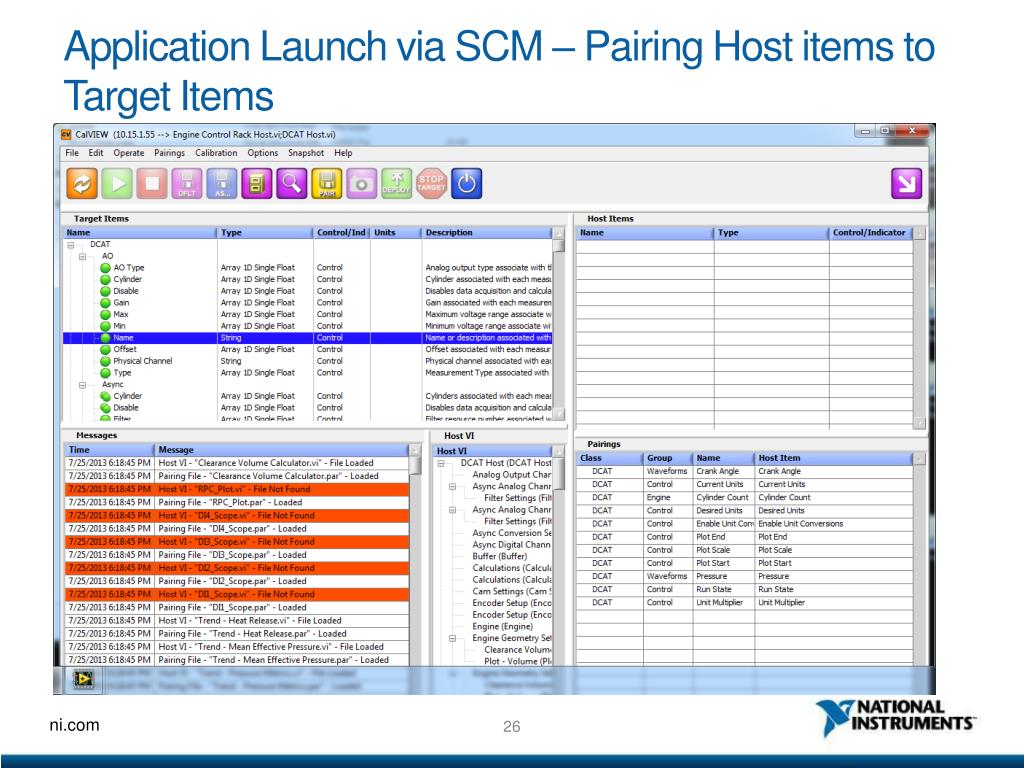Open the Calibration menu
The image size is (1024, 768).
pos(216,153)
